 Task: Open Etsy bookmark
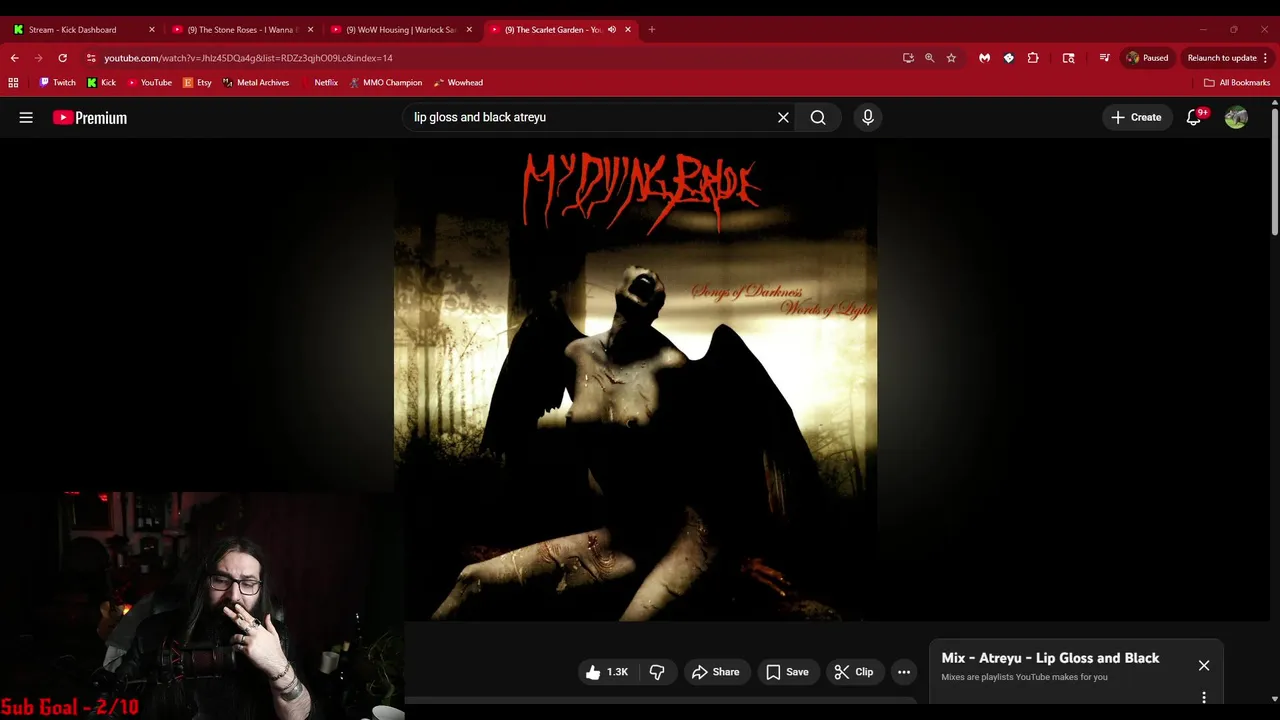pyautogui.click(x=197, y=83)
